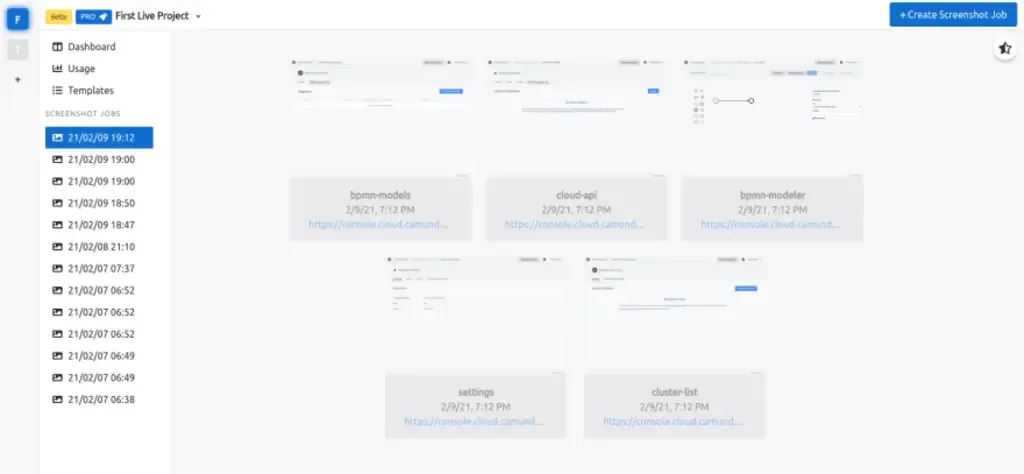The width and height of the screenshot is (1024, 474).
Task: Click the PRO rocket badge
Action: [x=93, y=17]
